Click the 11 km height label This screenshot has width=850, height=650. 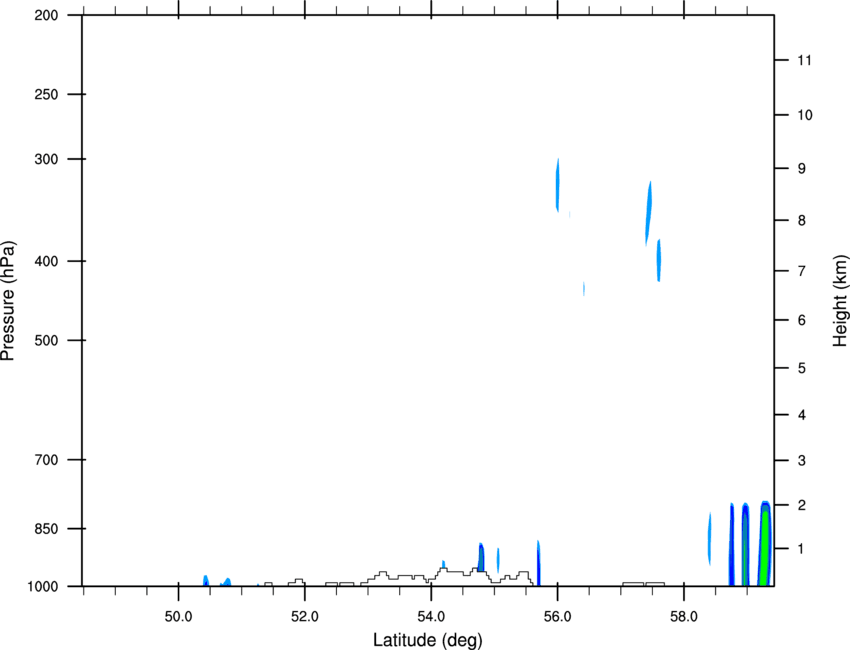coord(804,60)
